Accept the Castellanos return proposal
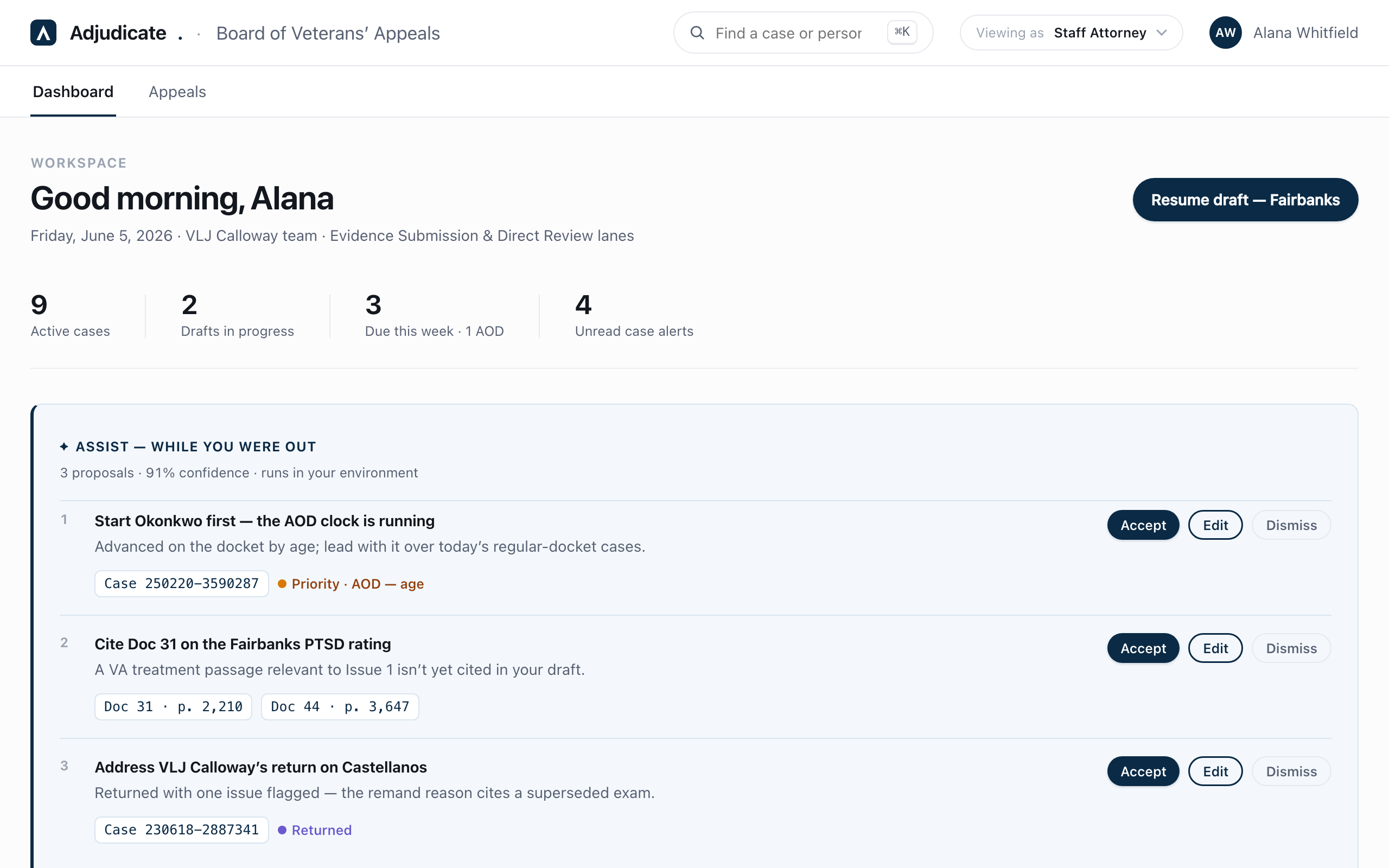 pos(1143,771)
